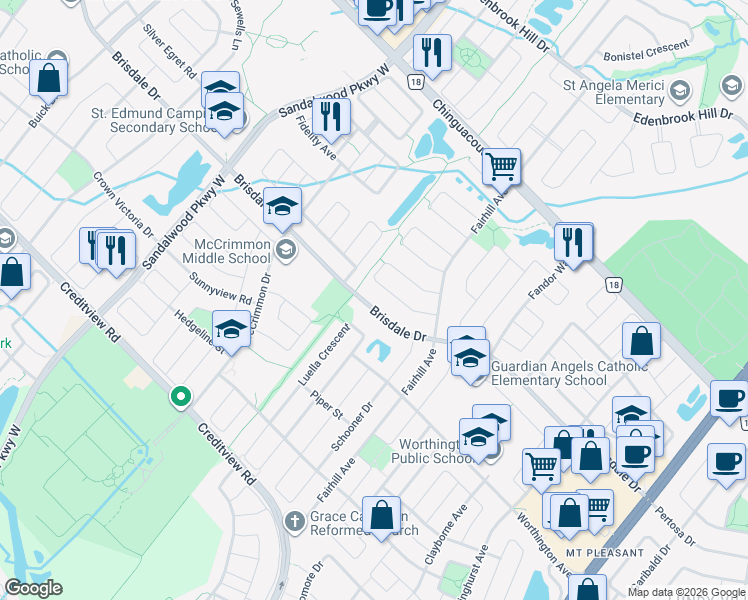748x600 pixels.
Task: Click the McCrimmon Middle School gray school pin
Action: pos(286,250)
